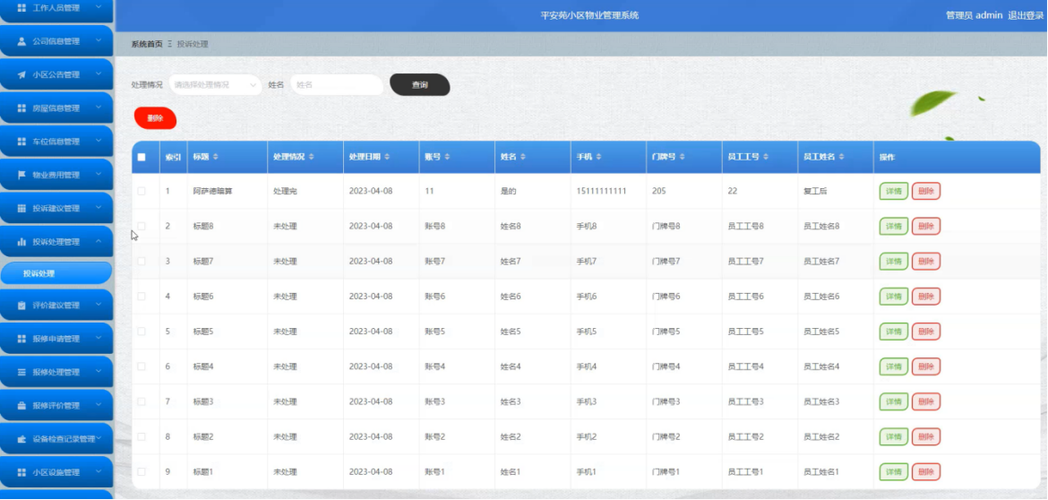Click the 管理员 admin label in header
Viewport: 1048px width, 500px height.
coord(974,15)
